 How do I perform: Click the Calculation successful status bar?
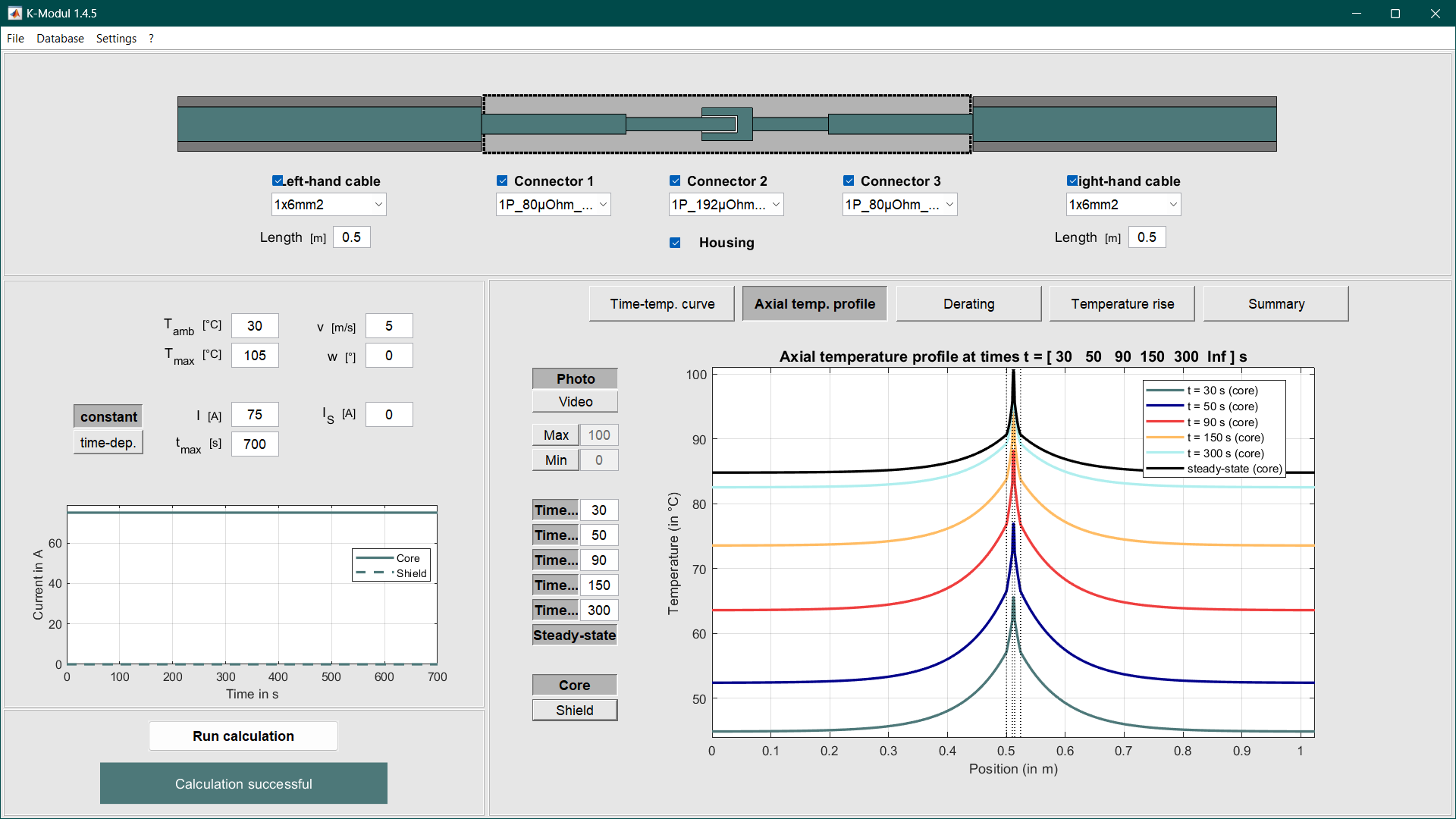pos(243,783)
